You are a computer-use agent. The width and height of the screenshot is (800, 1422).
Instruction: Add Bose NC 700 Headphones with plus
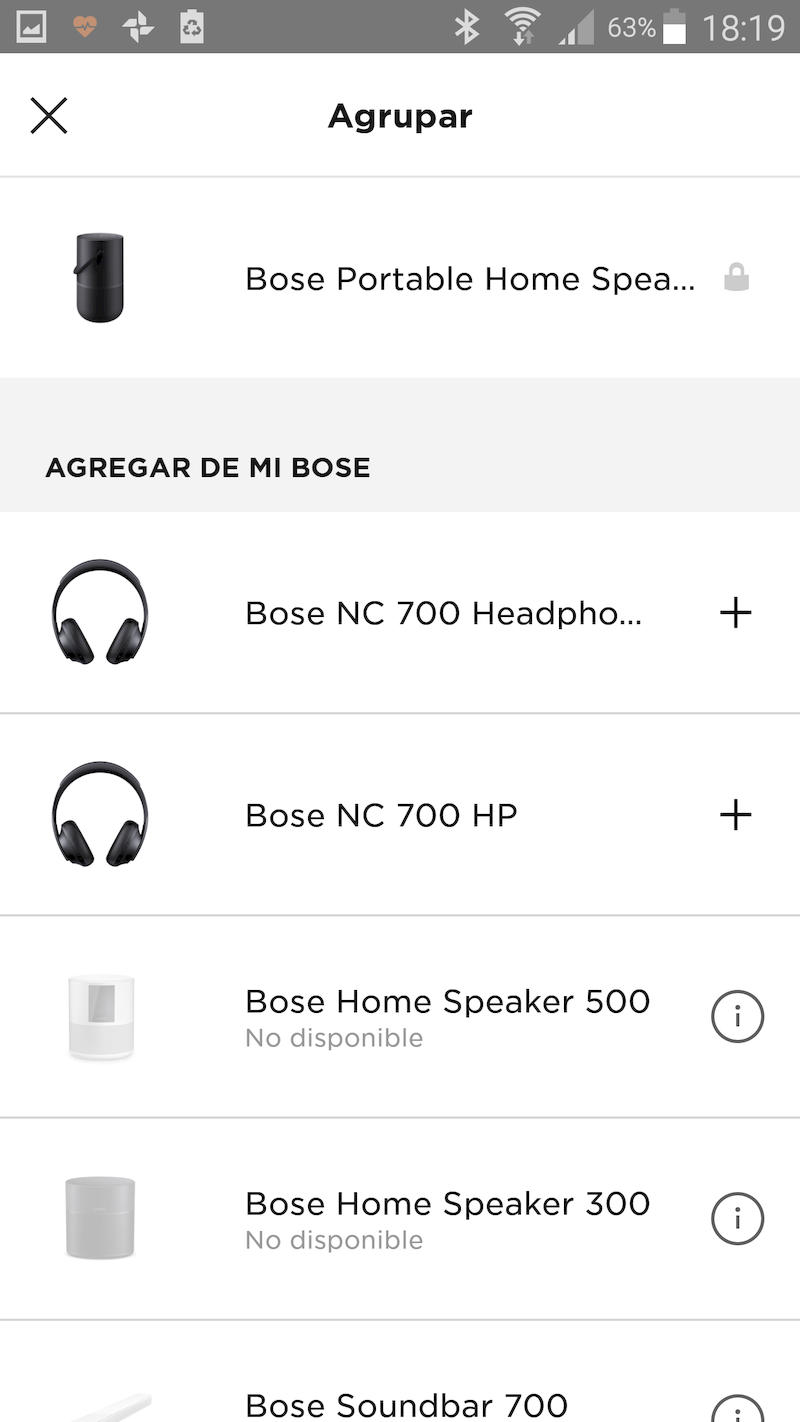click(x=735, y=612)
